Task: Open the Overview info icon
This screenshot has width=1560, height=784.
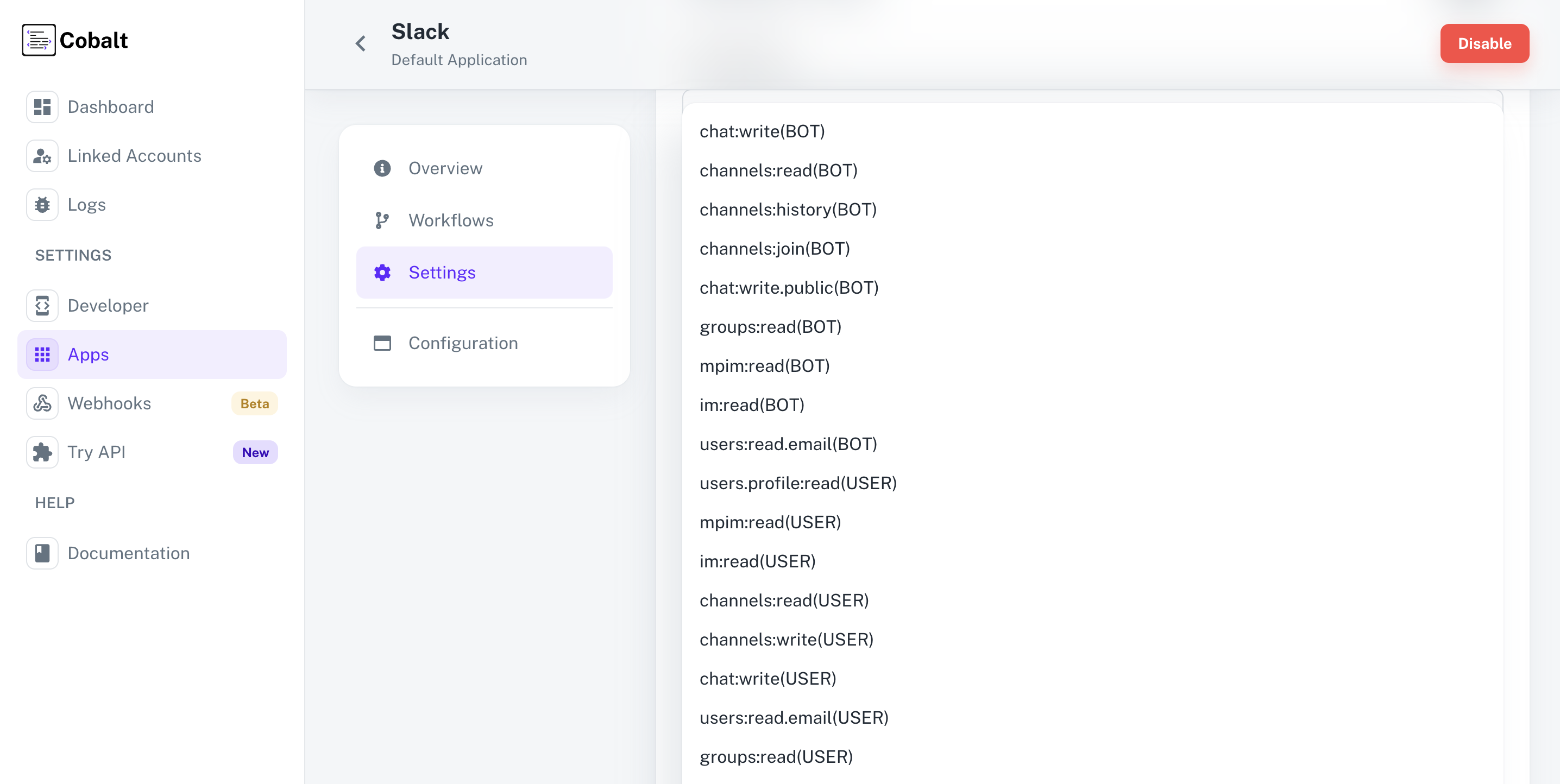Action: (x=382, y=168)
